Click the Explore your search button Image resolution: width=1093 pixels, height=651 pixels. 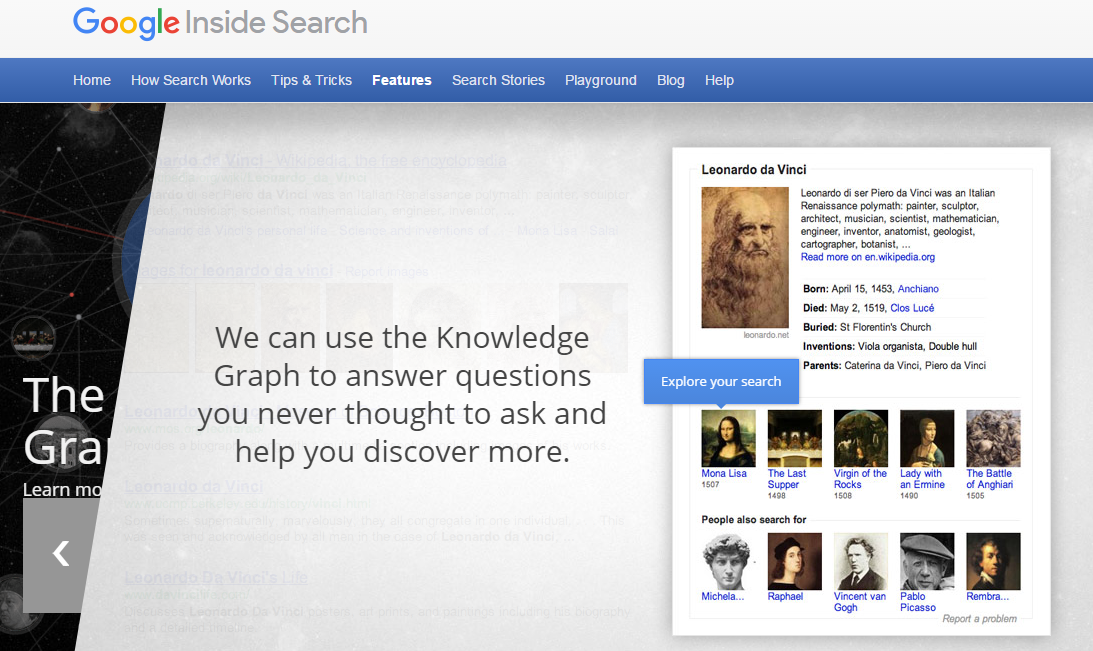point(721,381)
